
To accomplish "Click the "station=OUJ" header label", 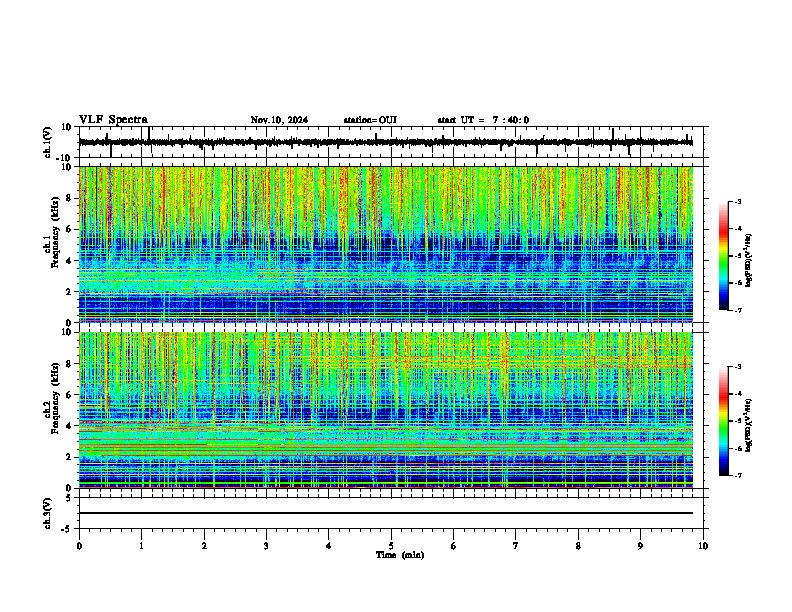I will [370, 120].
